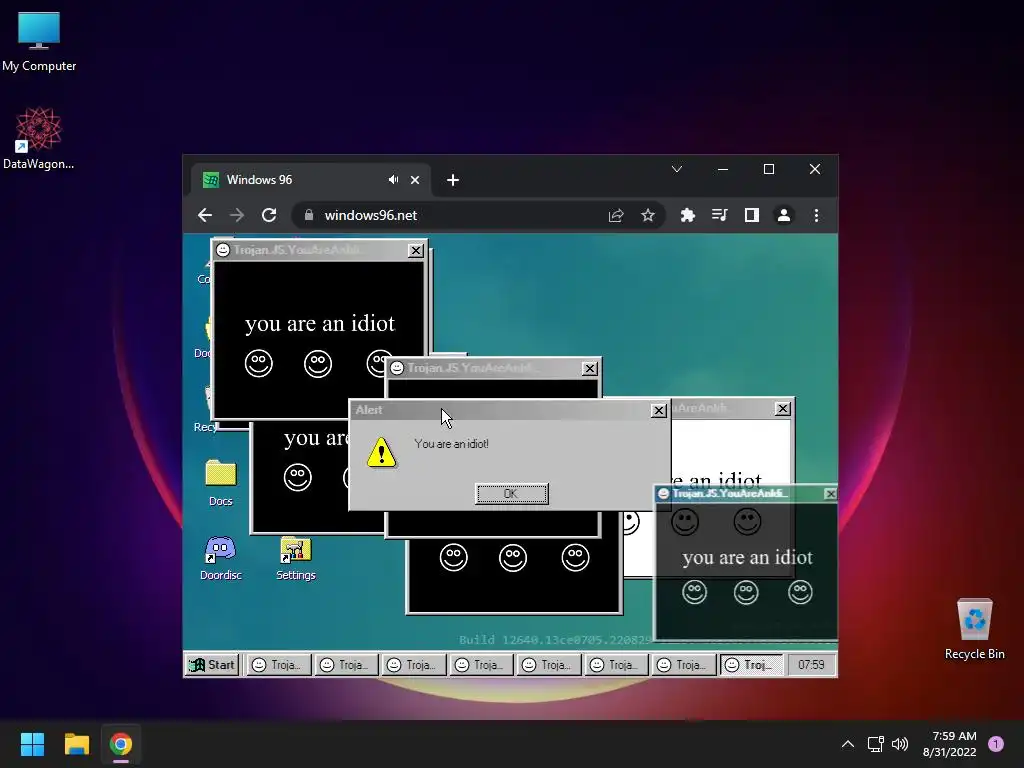Image resolution: width=1024 pixels, height=768 pixels.
Task: Open a new Chrome tab
Action: 453,180
